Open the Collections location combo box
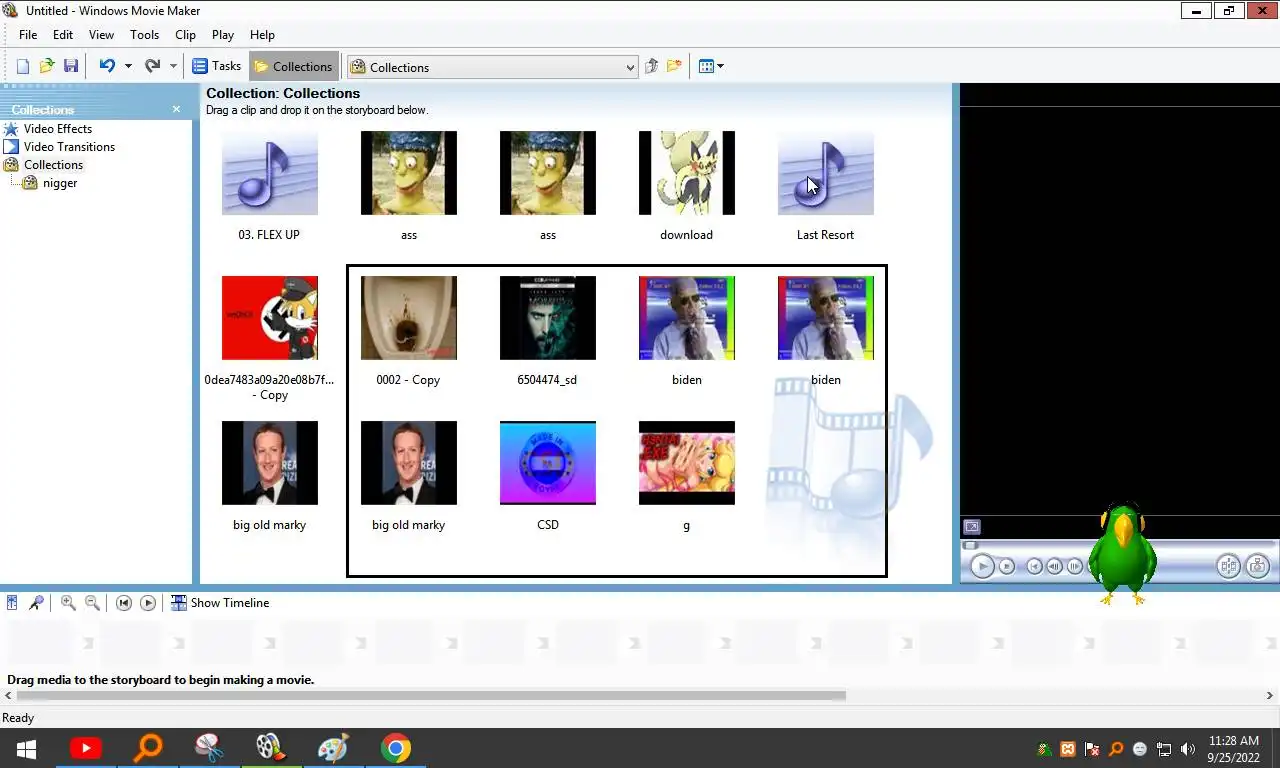This screenshot has height=768, width=1280. pyautogui.click(x=492, y=67)
